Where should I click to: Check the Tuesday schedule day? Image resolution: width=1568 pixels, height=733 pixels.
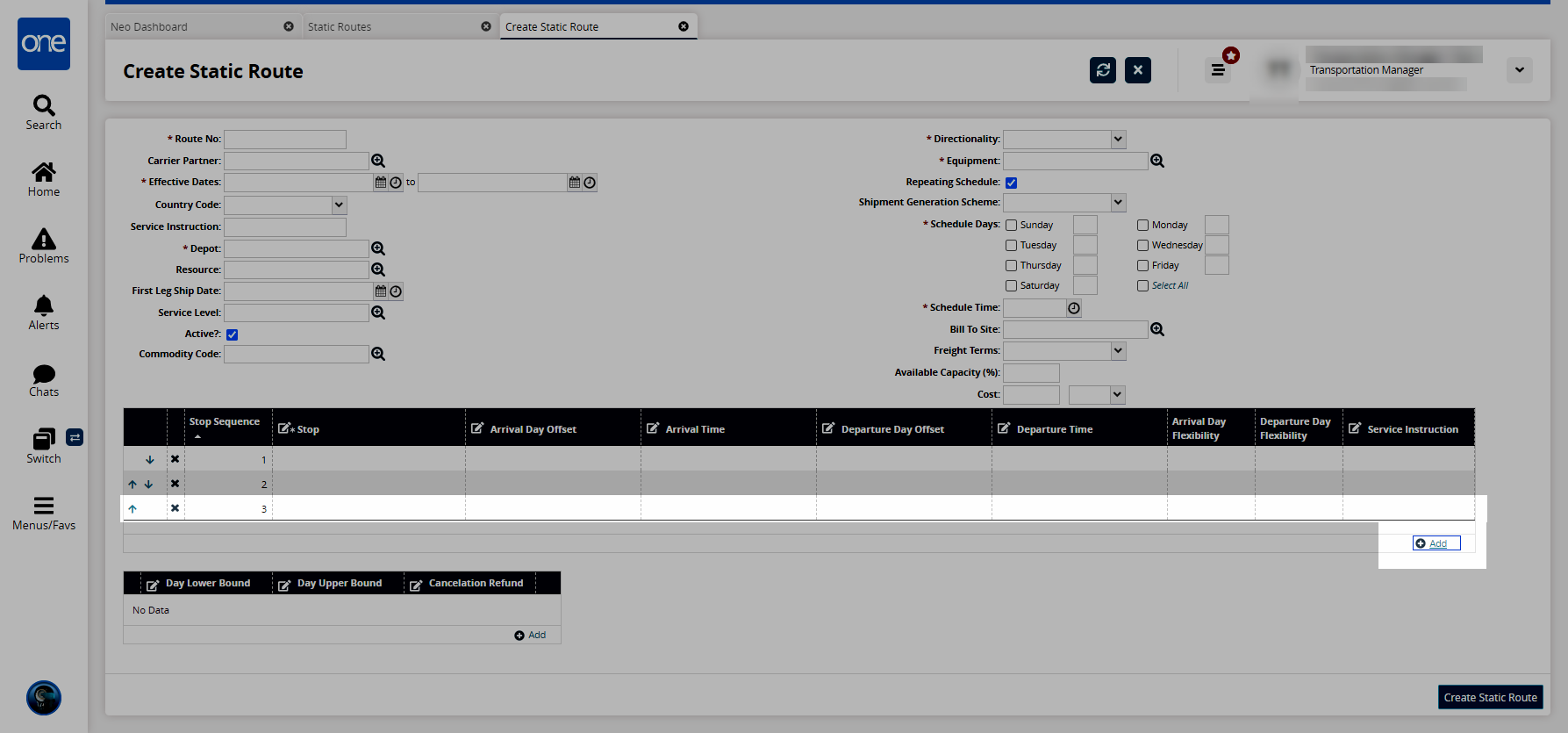coord(1011,246)
